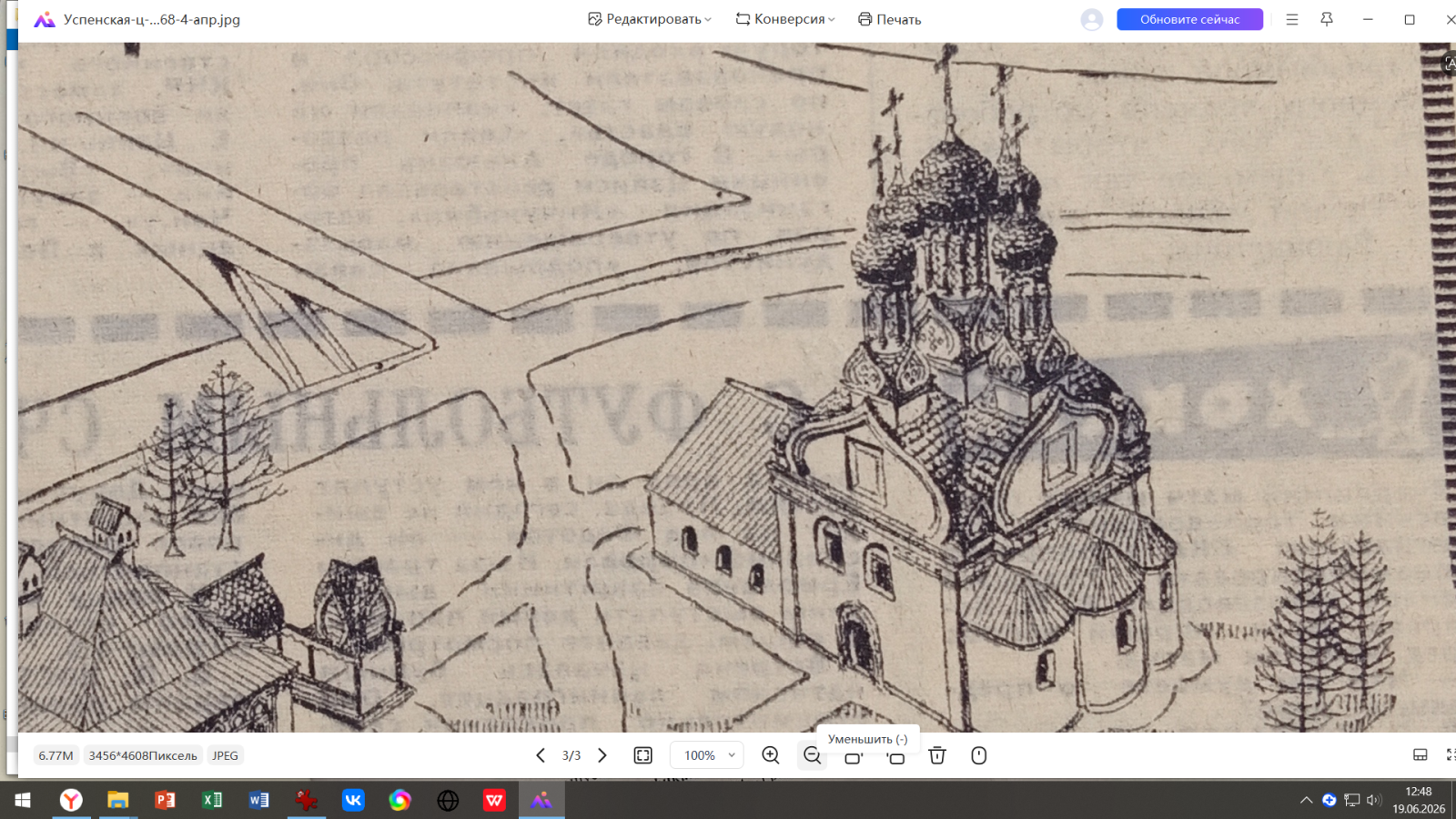
Task: Click the file name Успенская-ц-...68-4-апр.jpg
Action: [152, 19]
